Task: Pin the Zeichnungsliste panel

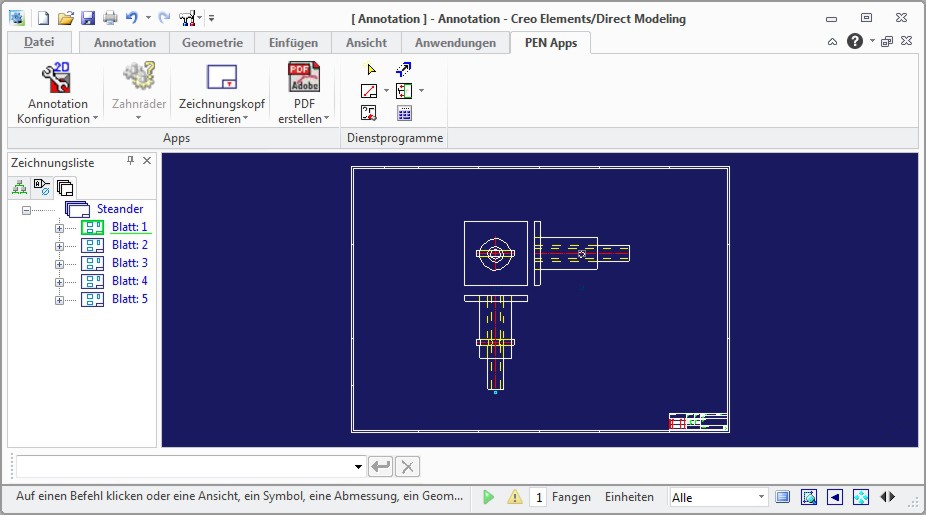Action: [x=130, y=161]
